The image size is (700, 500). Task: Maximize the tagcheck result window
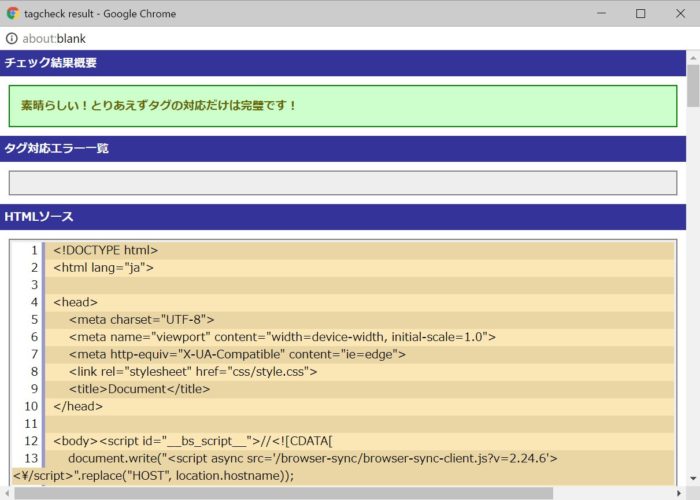(x=641, y=14)
